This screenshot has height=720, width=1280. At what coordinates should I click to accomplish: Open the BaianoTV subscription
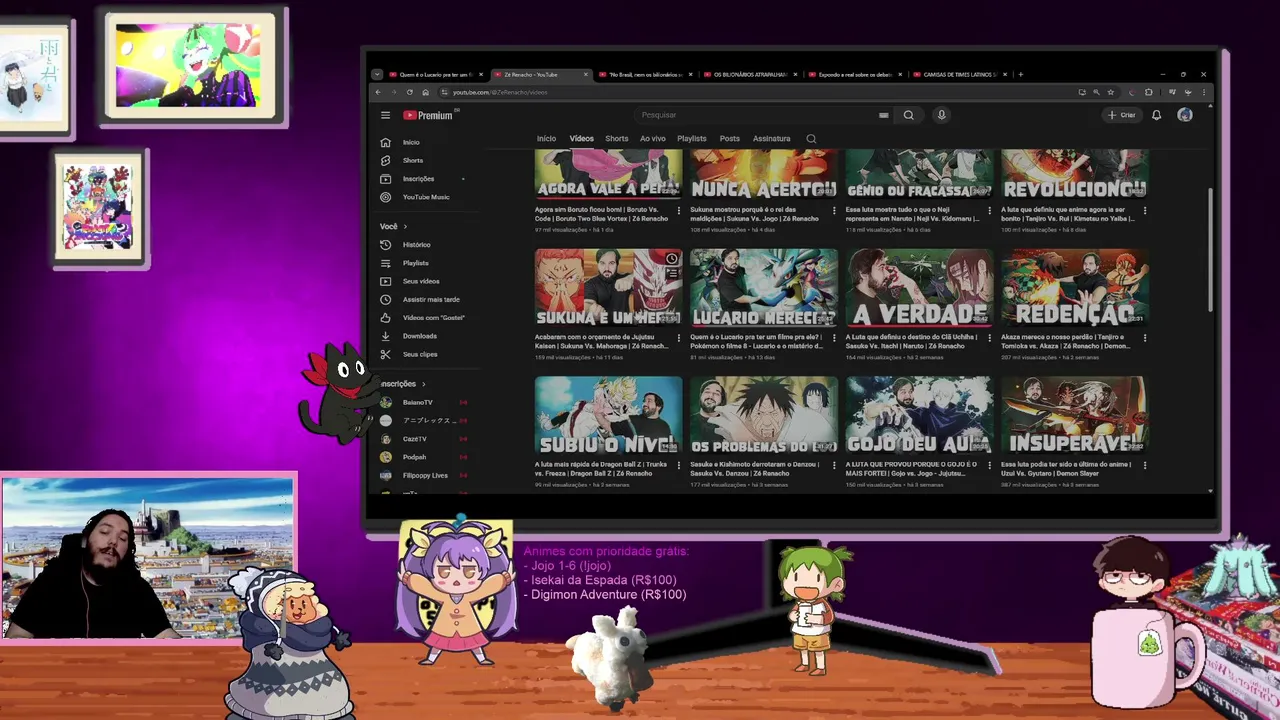pos(420,402)
